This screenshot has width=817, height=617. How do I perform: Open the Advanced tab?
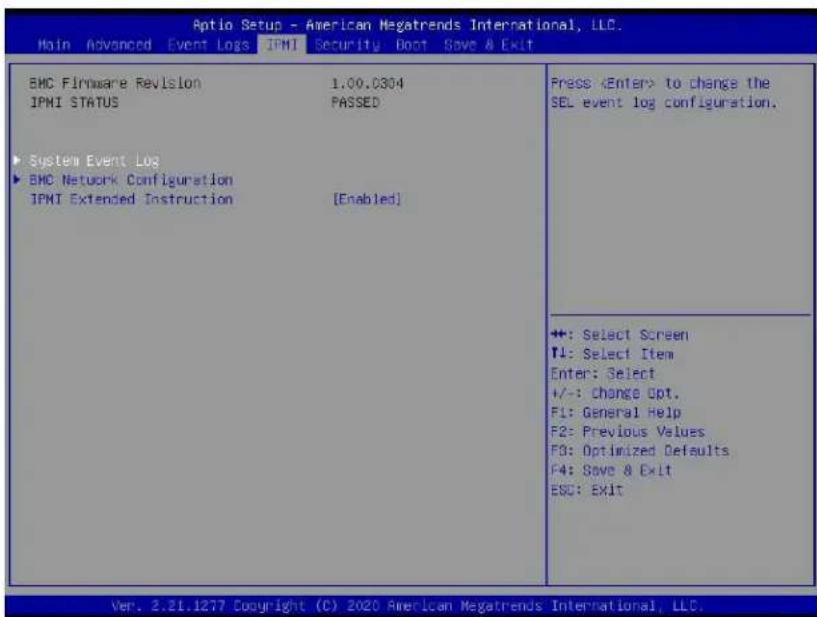119,45
